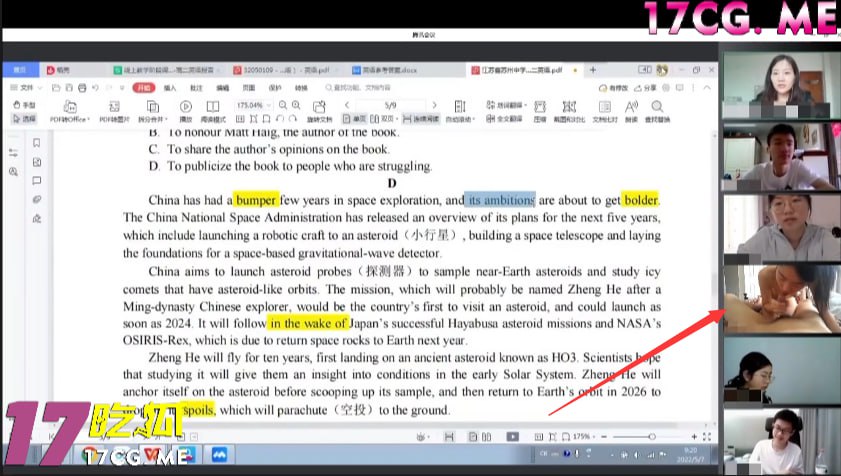Activate the 选择 select tool
The image size is (841, 476).
23,118
